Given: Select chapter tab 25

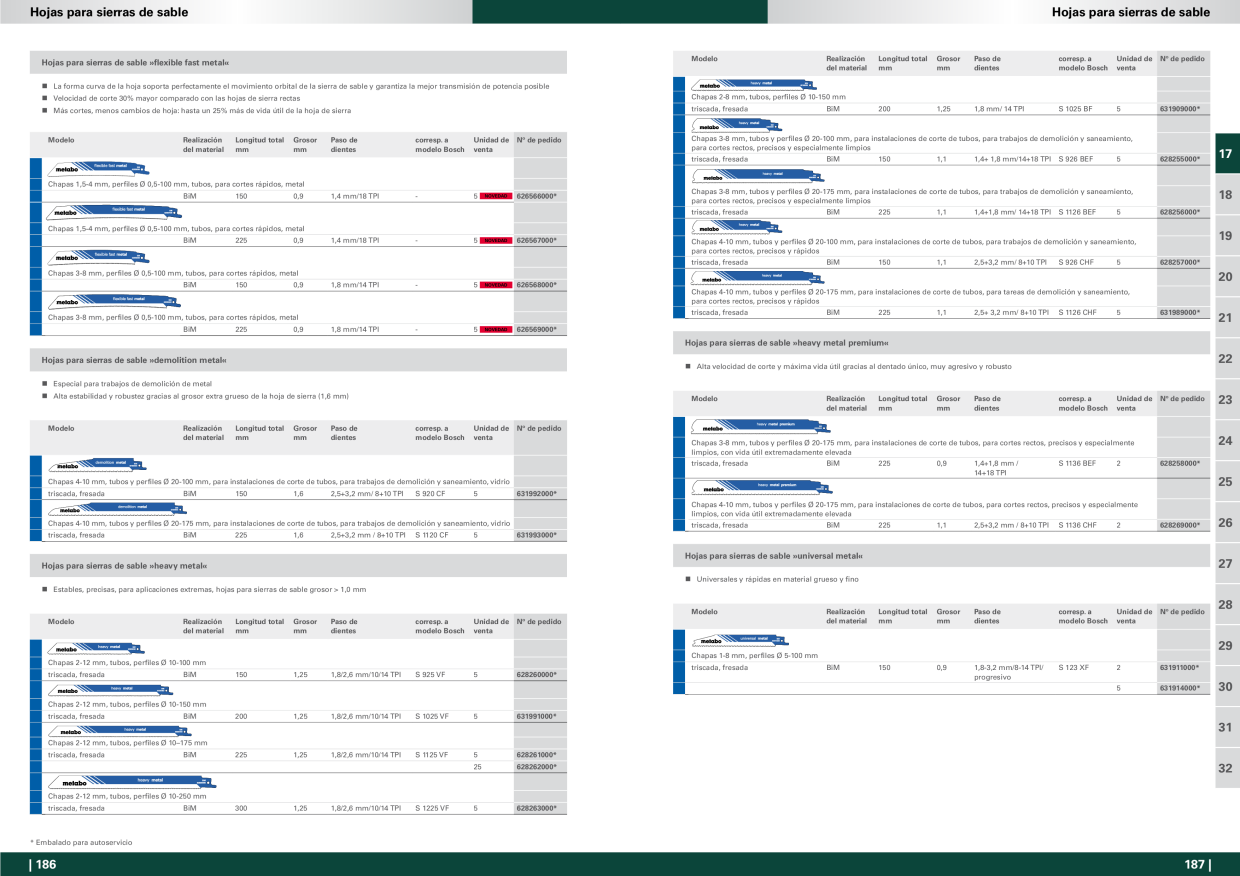Looking at the screenshot, I should (1227, 482).
